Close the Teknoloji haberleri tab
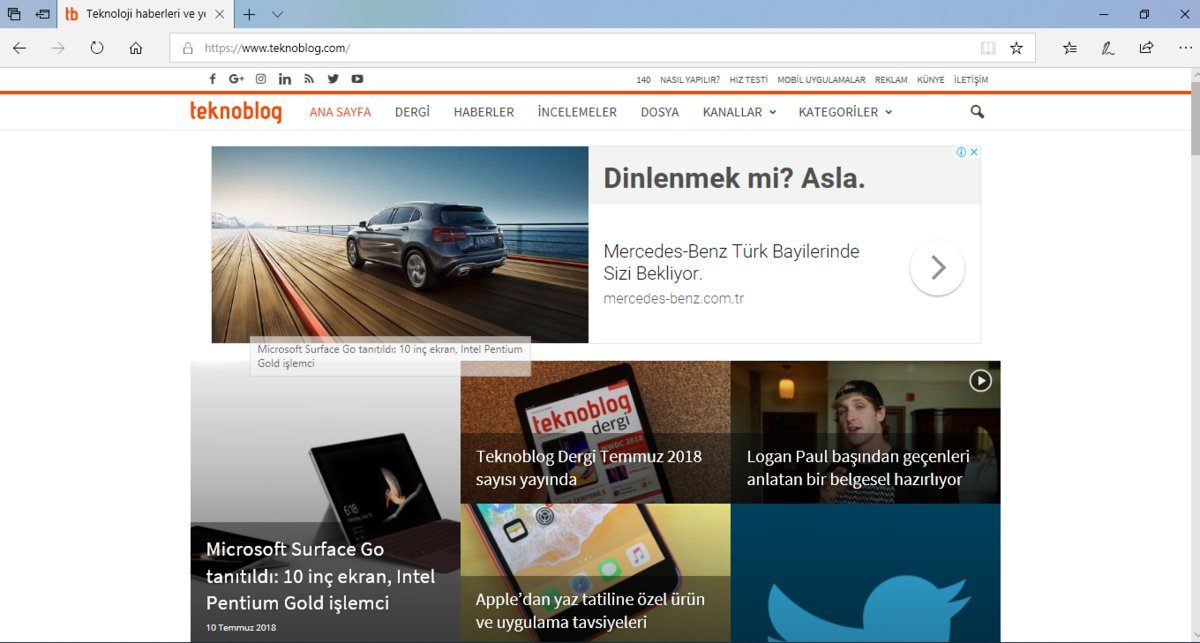 click(x=219, y=15)
